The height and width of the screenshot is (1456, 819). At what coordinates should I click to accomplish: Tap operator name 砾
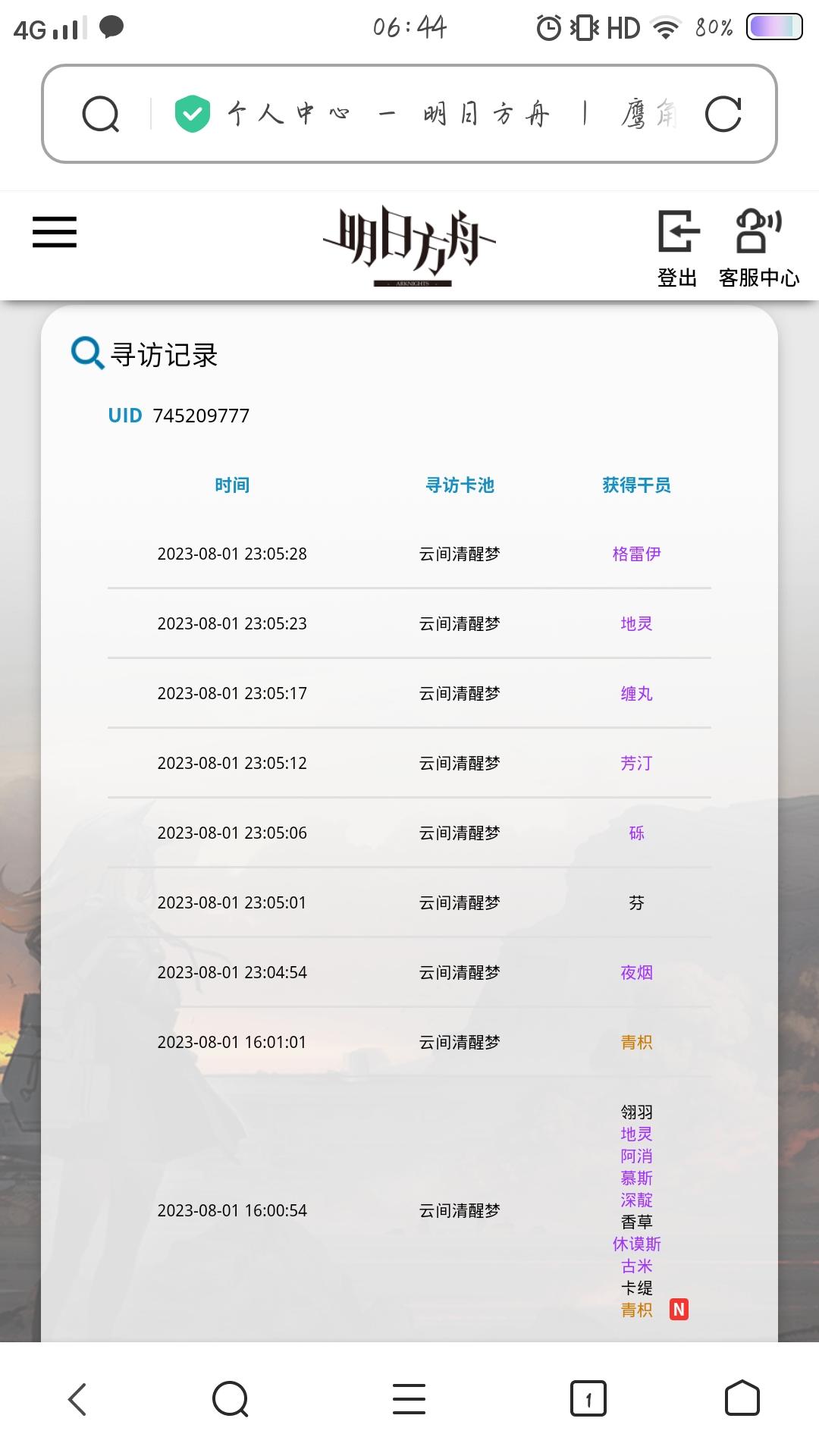637,833
